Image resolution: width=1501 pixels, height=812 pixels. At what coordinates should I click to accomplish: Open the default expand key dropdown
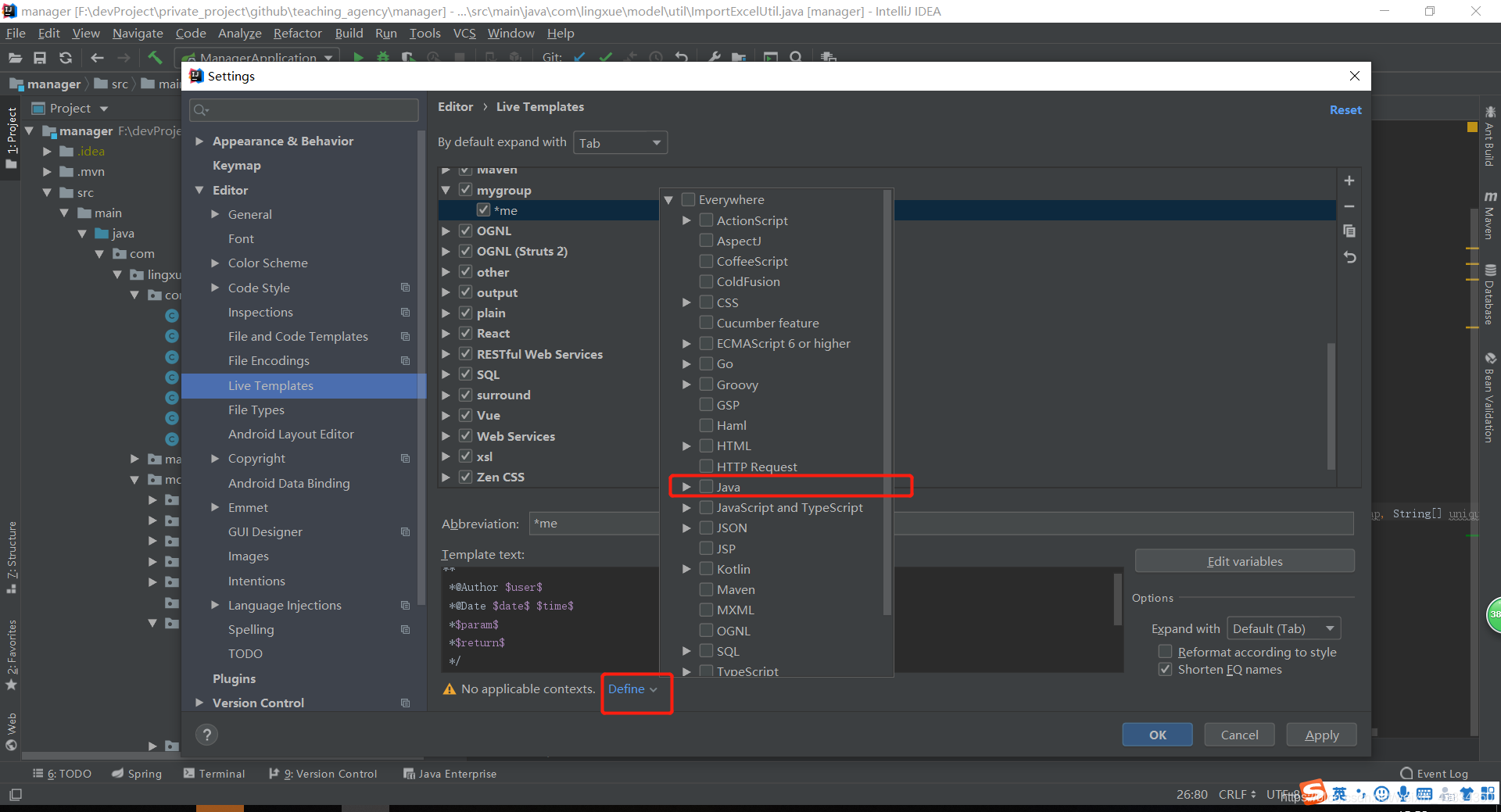(x=621, y=143)
